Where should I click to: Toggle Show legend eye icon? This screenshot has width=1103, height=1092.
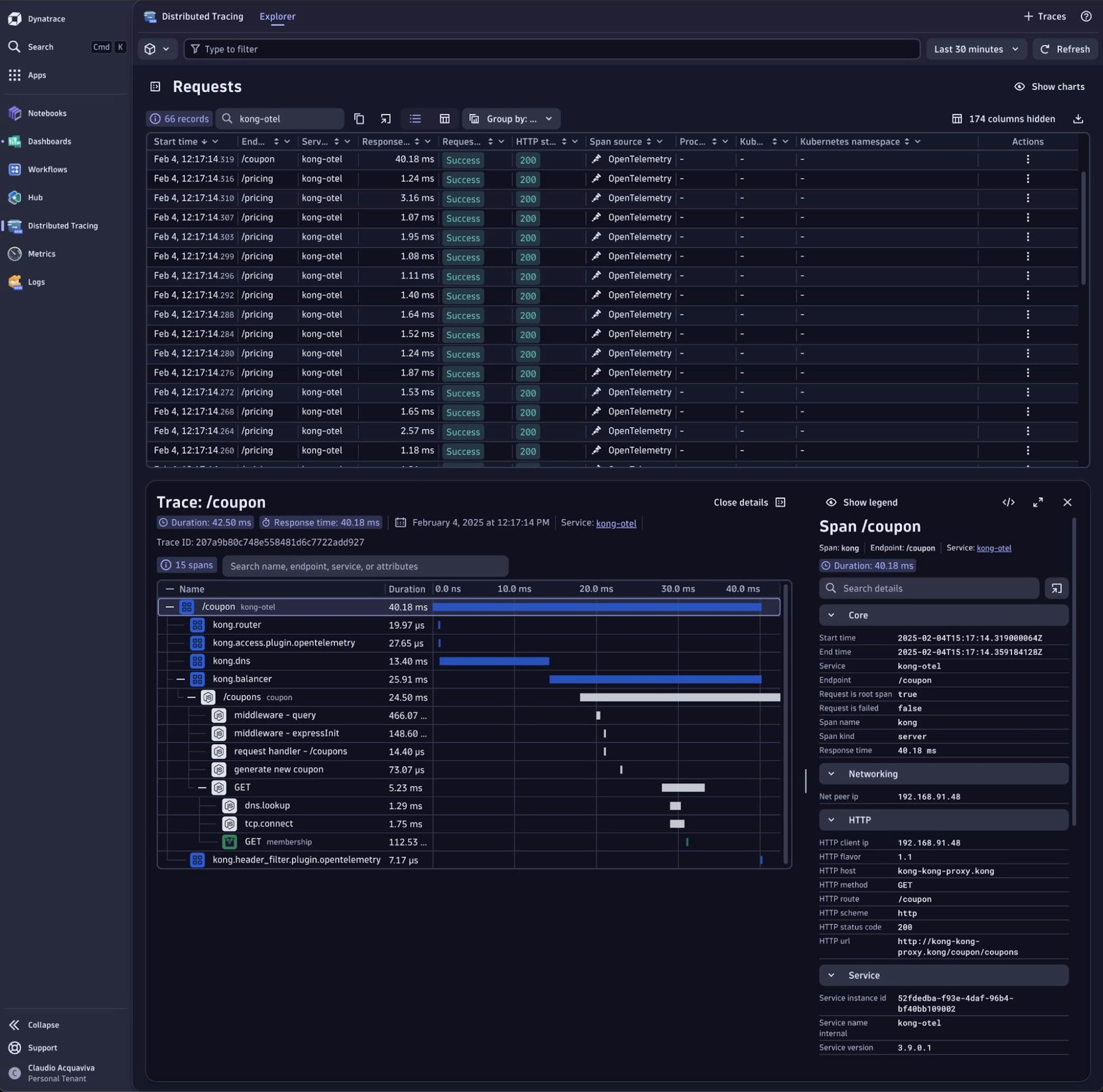coord(831,502)
